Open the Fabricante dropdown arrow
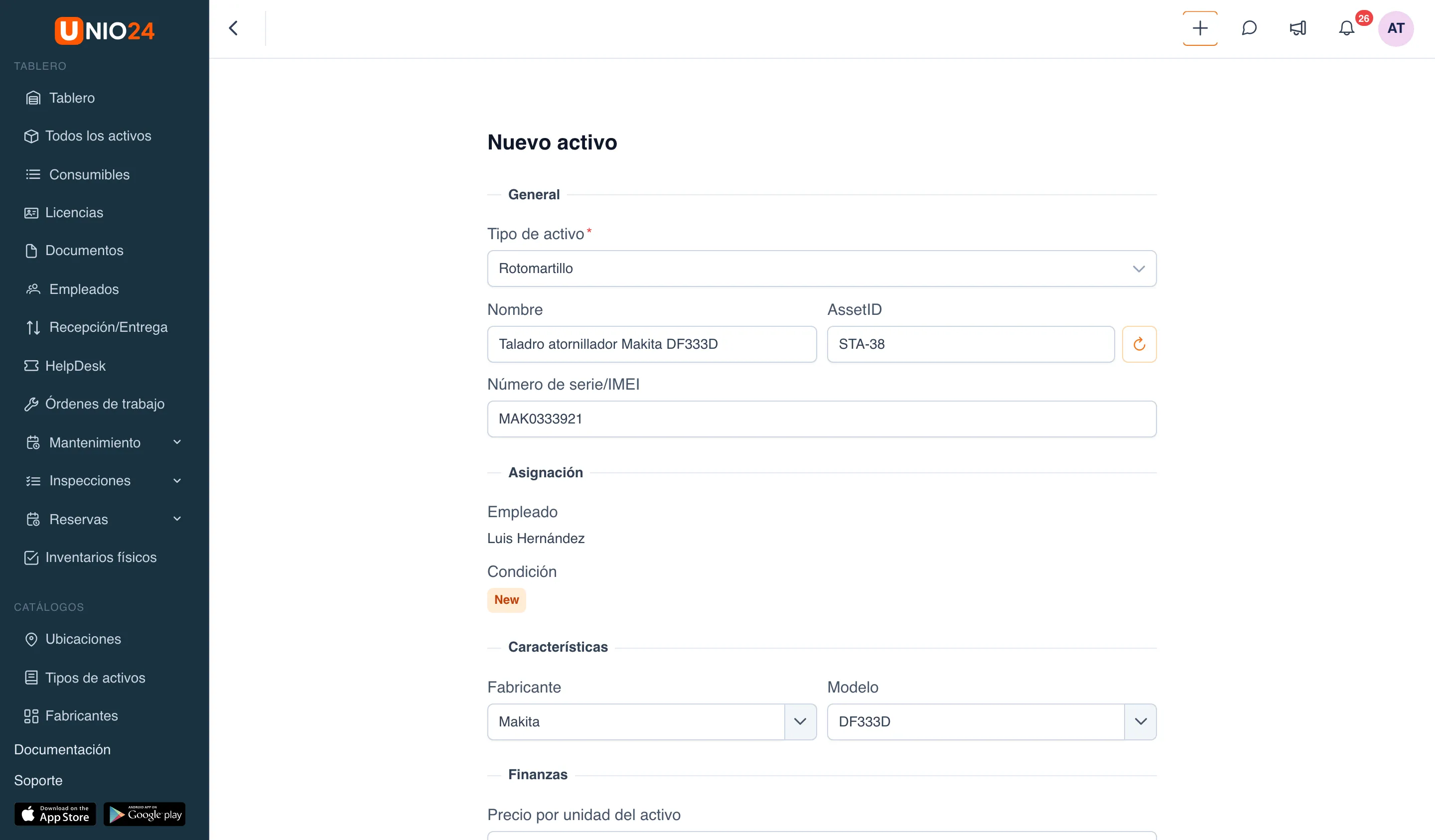Screen dimensions: 1435x840 [x=800, y=721]
